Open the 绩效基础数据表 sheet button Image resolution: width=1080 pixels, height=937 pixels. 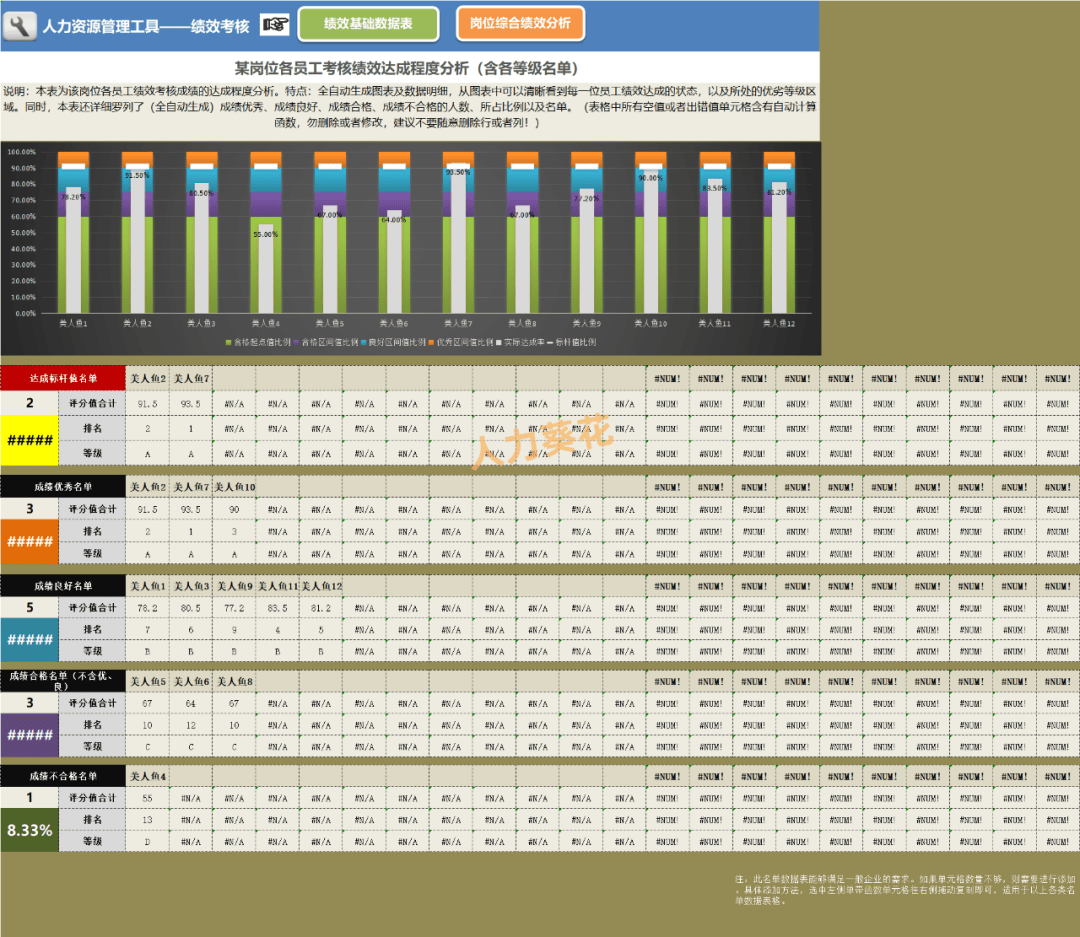tap(368, 24)
